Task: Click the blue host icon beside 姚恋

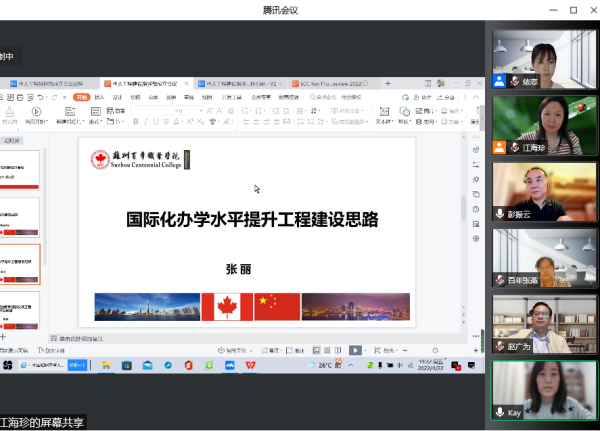Action: tap(499, 82)
